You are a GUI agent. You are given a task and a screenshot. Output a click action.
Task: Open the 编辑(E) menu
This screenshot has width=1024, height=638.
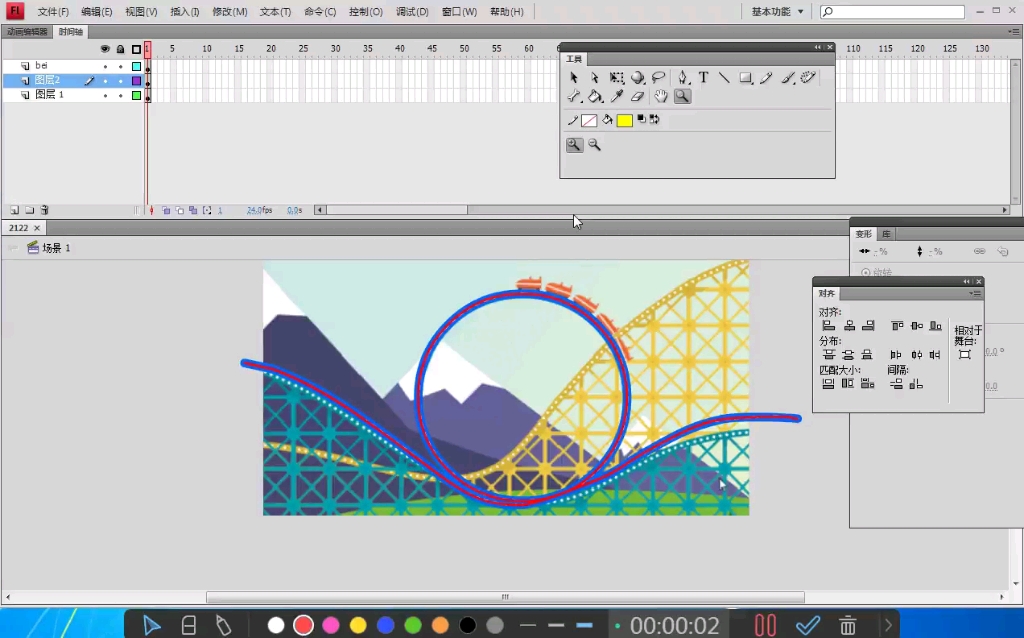tap(97, 12)
